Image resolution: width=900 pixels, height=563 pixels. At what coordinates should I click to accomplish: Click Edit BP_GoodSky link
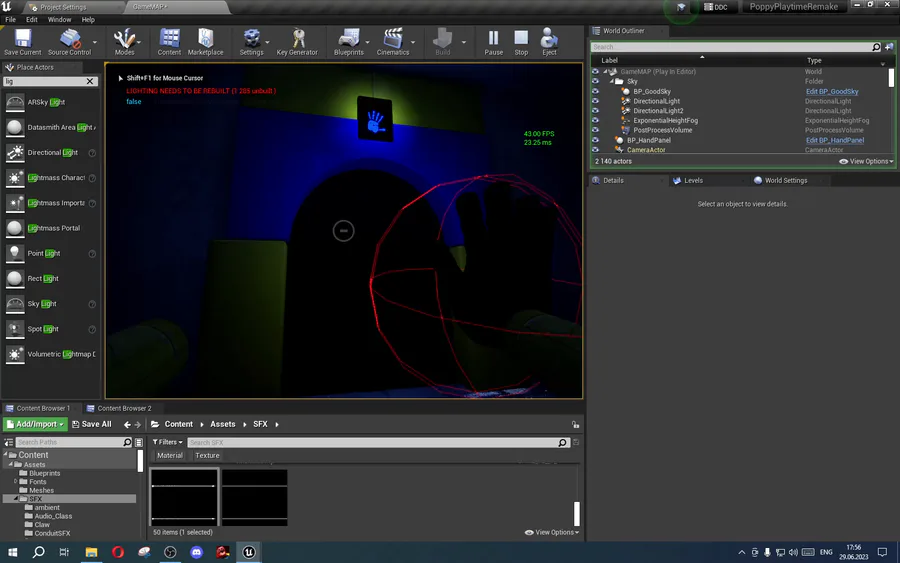tap(832, 91)
